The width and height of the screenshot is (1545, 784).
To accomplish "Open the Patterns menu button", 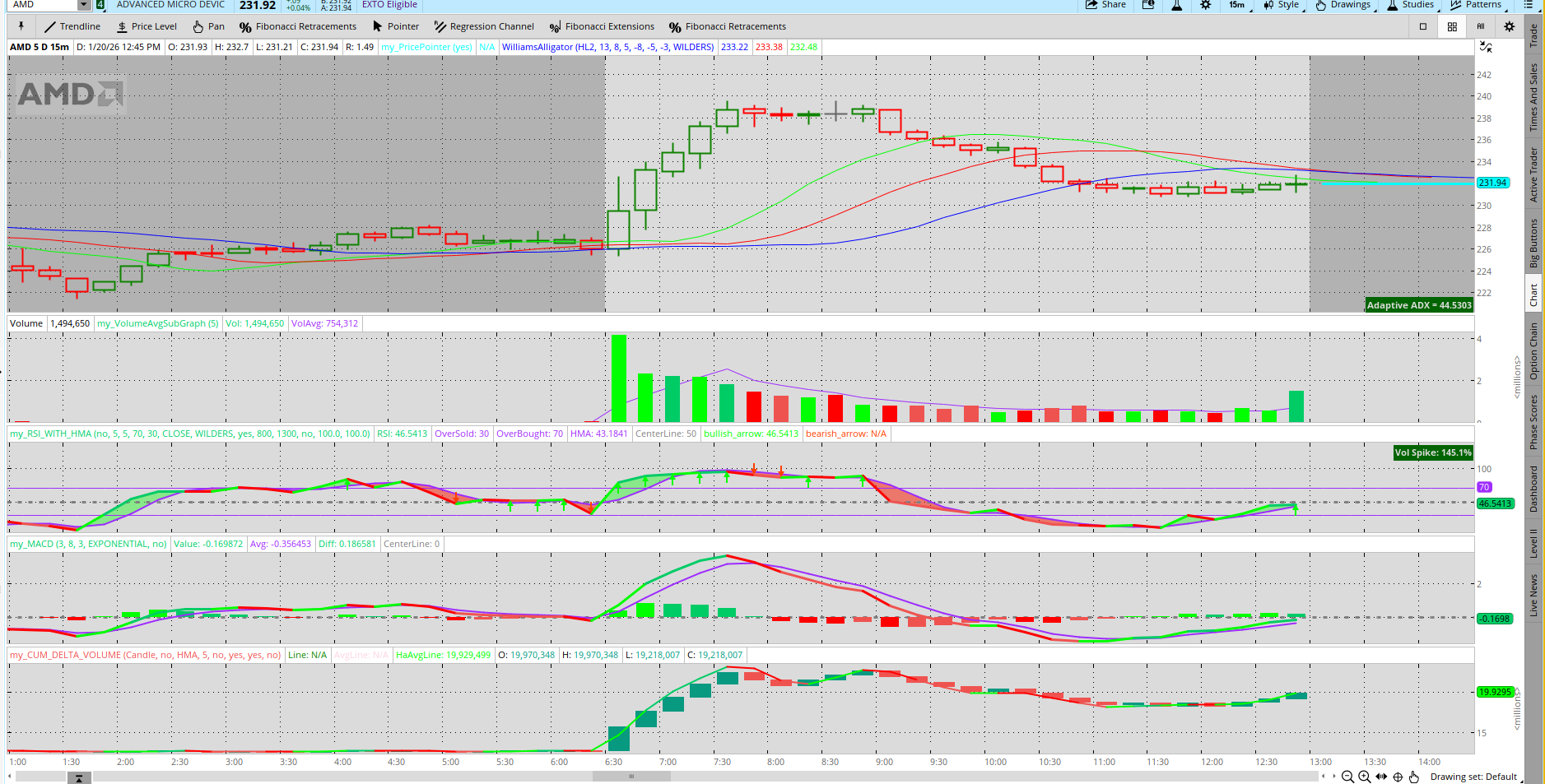I will click(1476, 5).
